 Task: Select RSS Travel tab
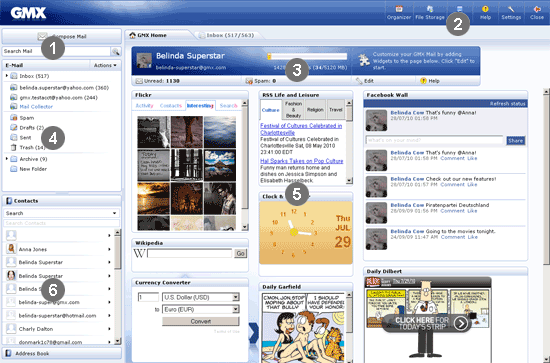click(335, 109)
